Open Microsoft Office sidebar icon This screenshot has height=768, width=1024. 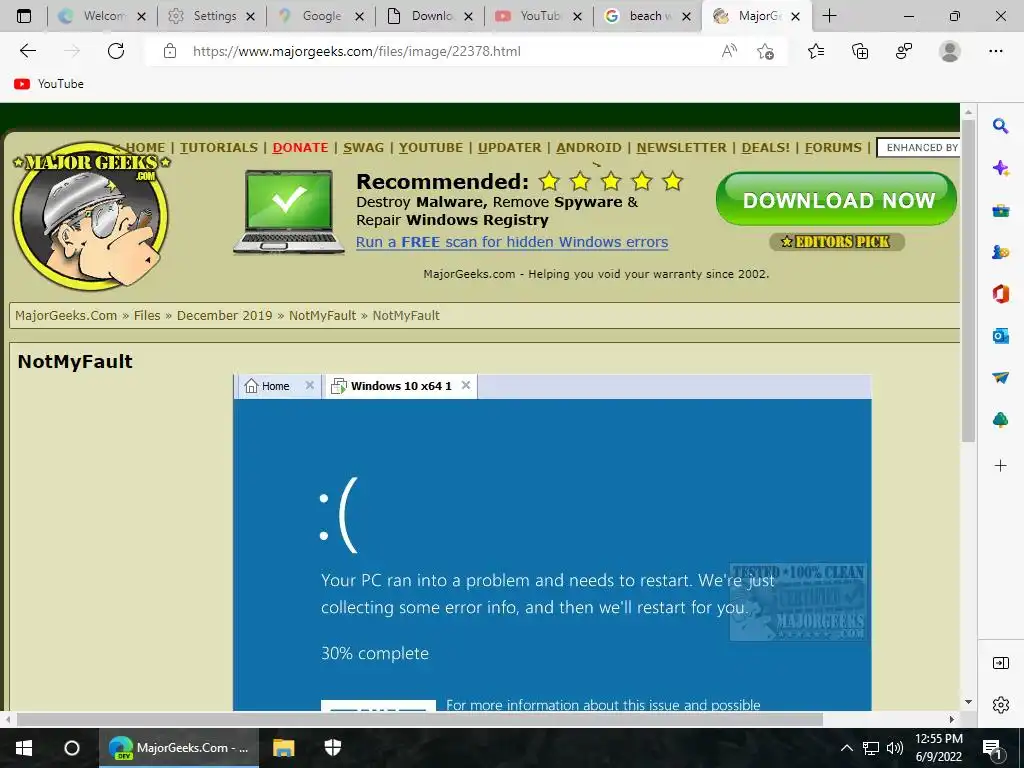pos(1000,294)
